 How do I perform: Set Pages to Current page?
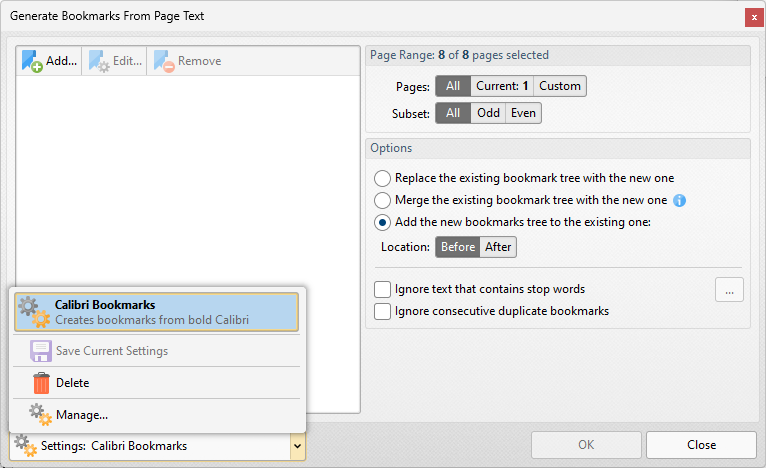point(501,86)
